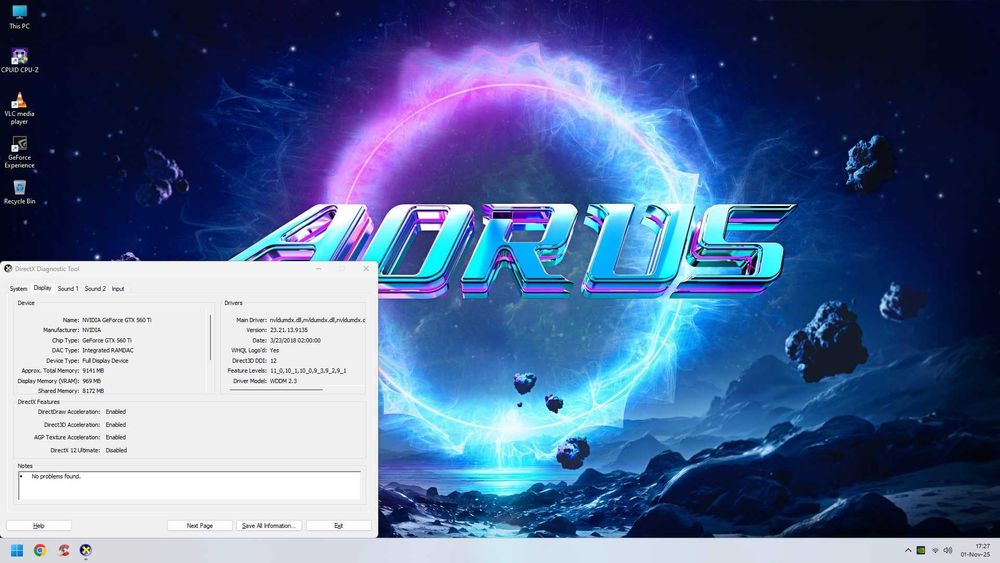Click Direct3D DDI value '12'

(x=273, y=361)
